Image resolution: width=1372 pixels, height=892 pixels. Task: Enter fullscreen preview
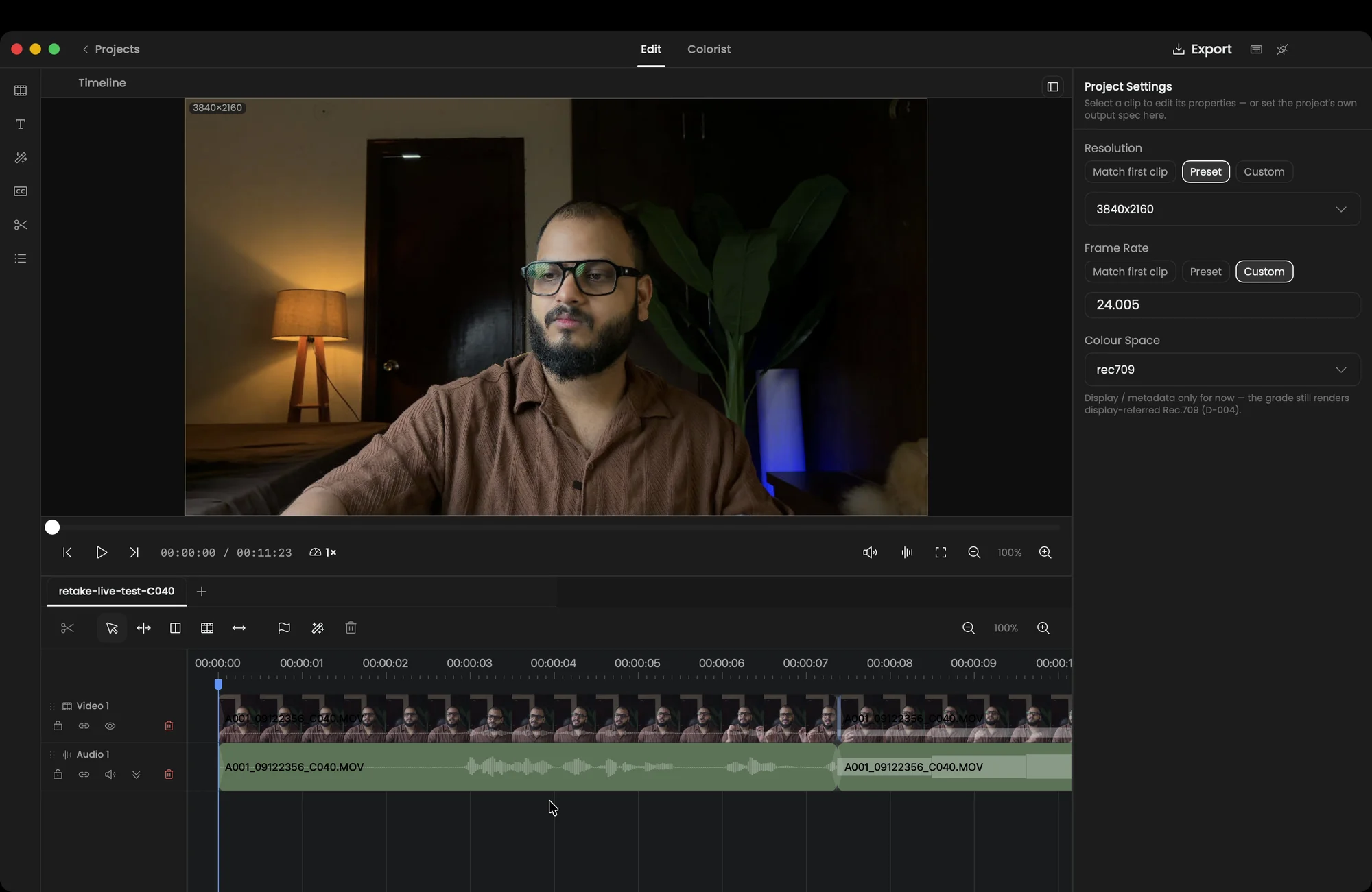pos(941,553)
